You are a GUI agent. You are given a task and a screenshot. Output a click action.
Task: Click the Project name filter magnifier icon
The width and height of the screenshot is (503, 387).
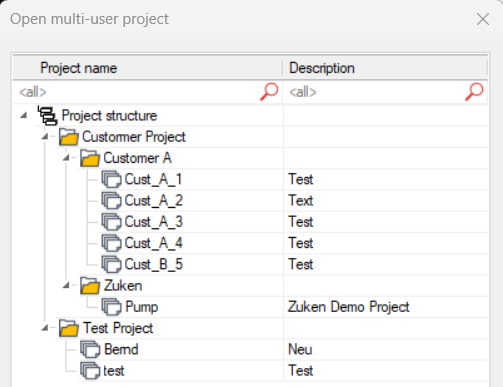(269, 92)
